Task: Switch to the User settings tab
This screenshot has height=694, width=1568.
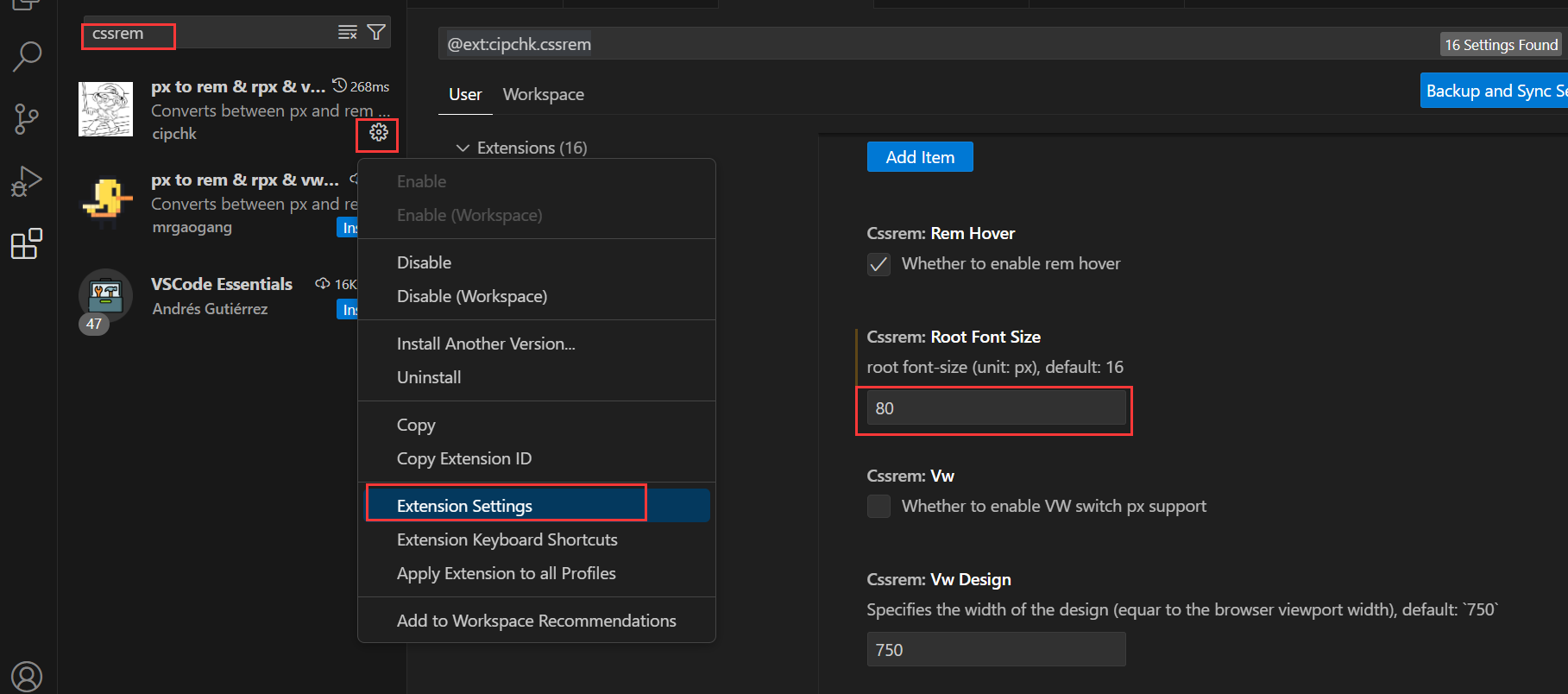Action: [x=465, y=95]
